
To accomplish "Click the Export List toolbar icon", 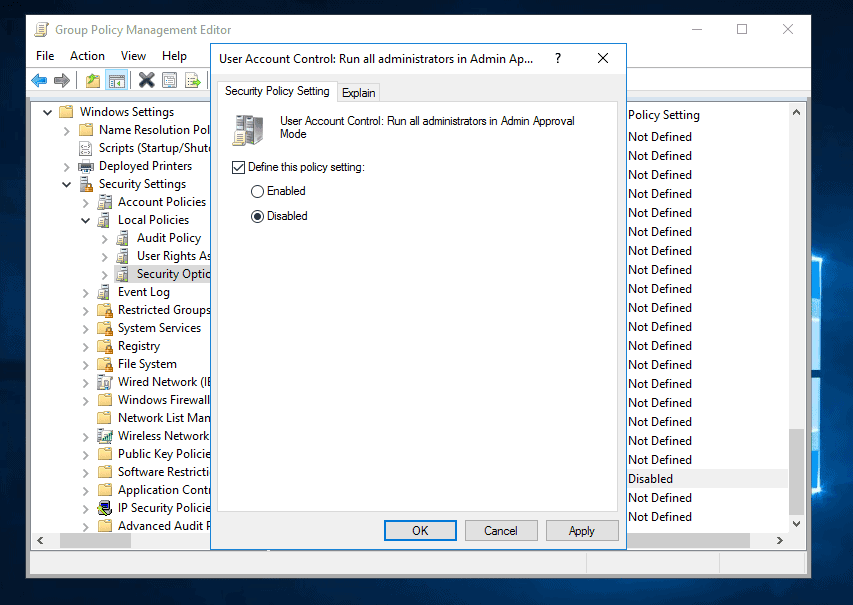I will point(192,80).
